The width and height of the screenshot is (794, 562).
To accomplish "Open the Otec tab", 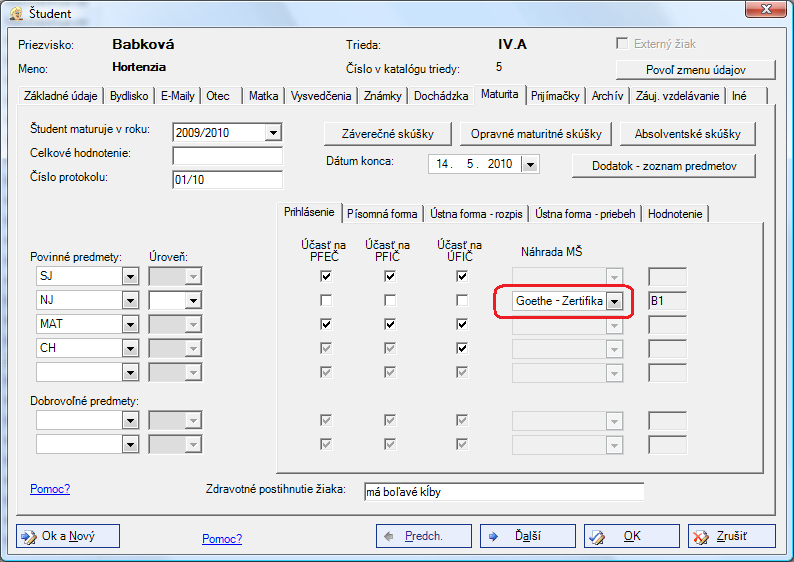I will tap(221, 96).
